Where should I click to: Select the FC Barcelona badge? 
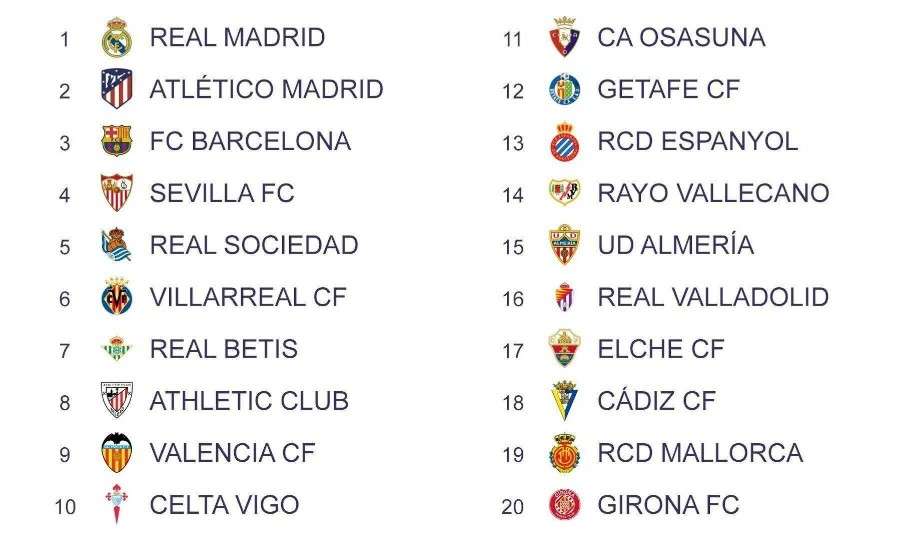[x=116, y=142]
